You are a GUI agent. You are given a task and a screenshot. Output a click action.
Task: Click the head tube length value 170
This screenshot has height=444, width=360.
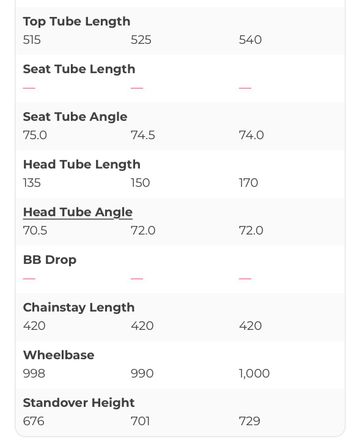(x=249, y=183)
